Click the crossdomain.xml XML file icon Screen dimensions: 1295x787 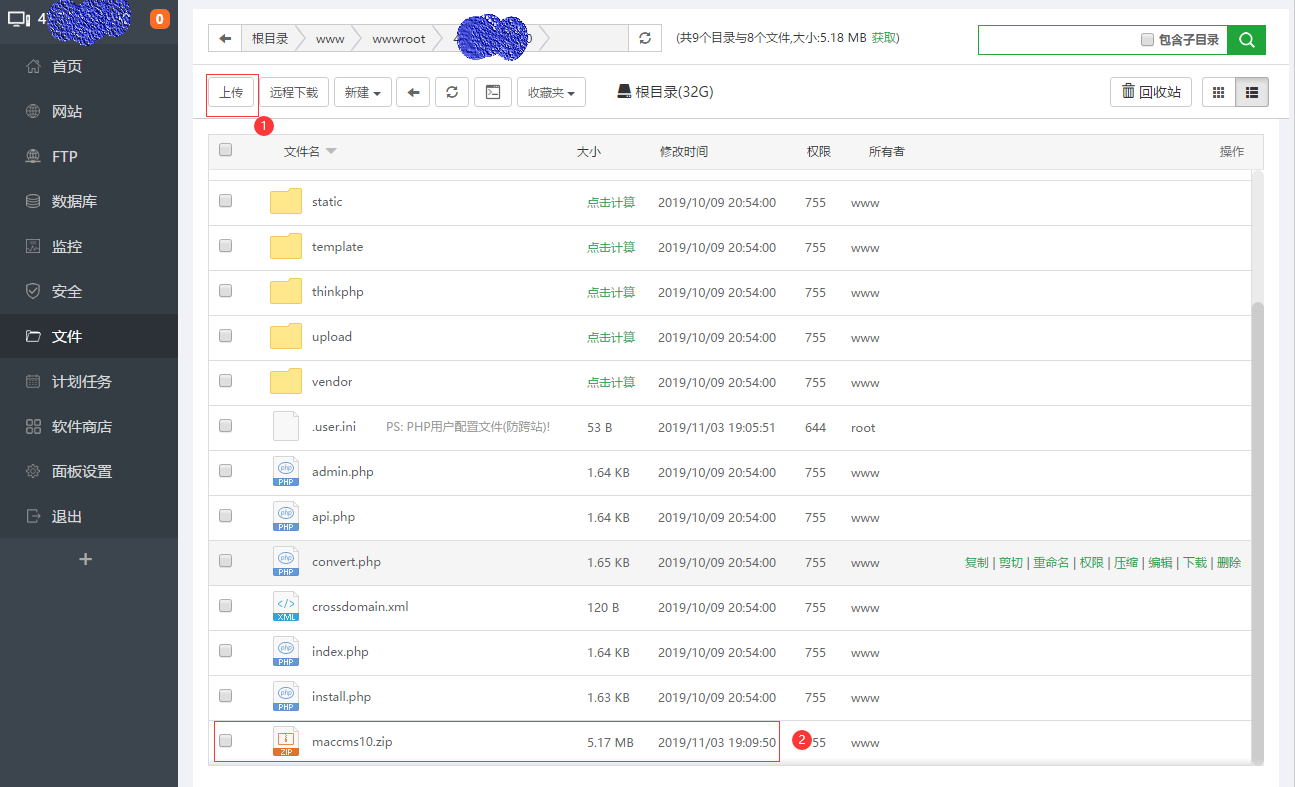click(x=286, y=606)
